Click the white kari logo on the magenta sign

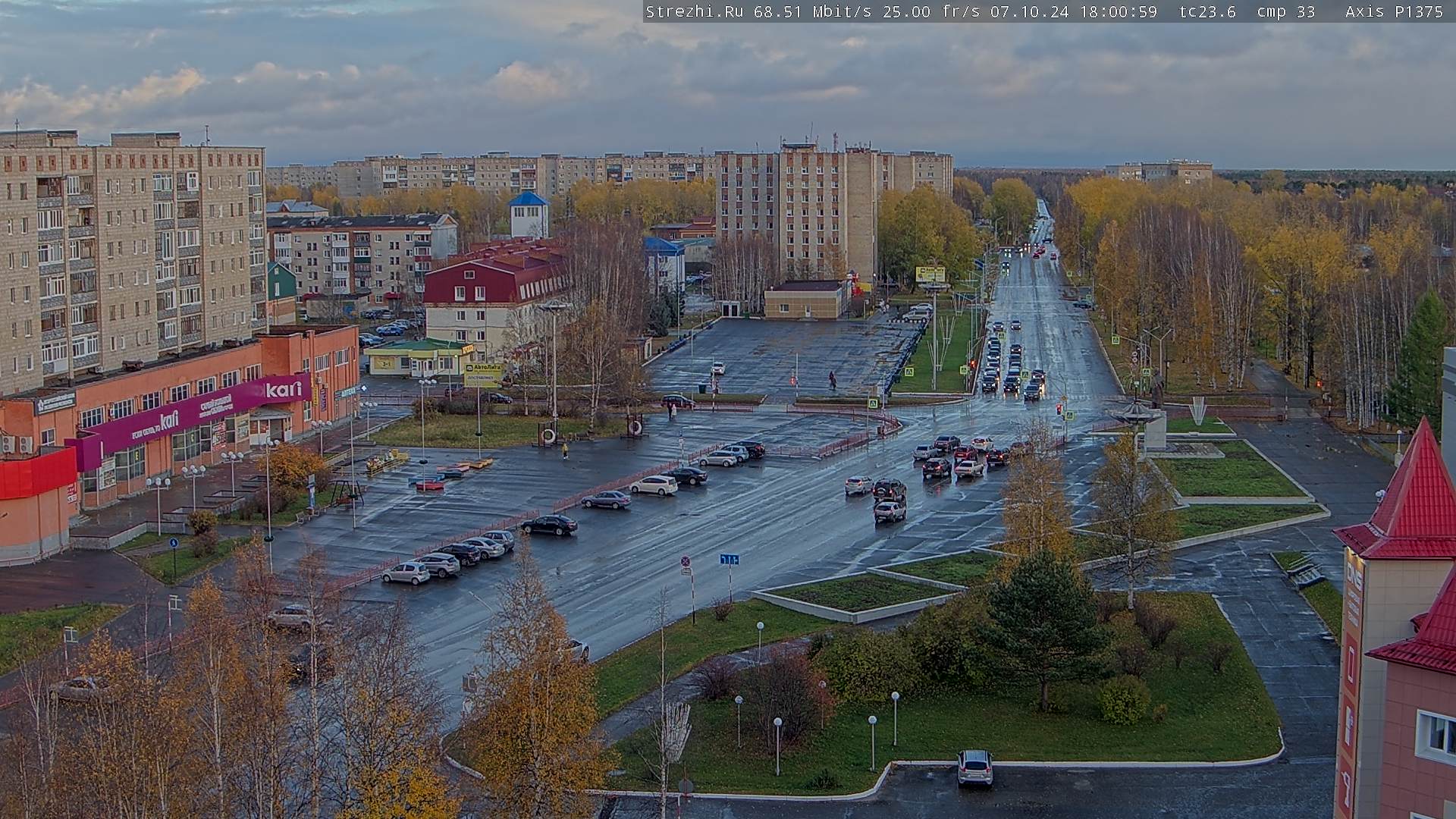click(x=284, y=389)
